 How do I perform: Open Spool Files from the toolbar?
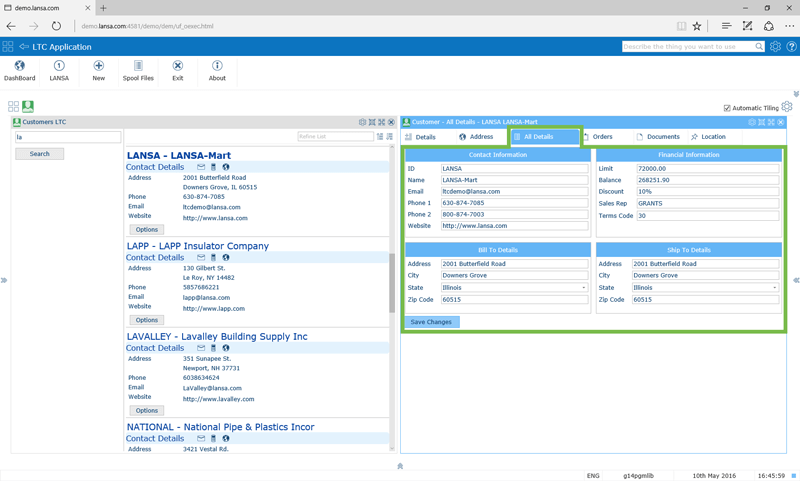[138, 66]
